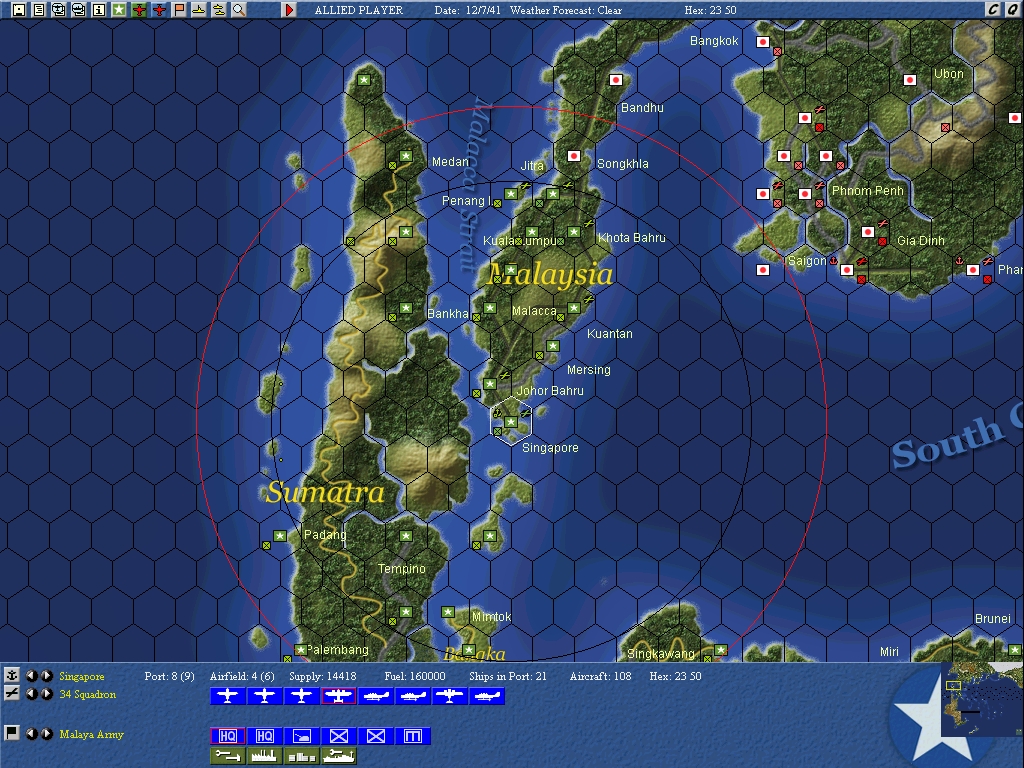
Task: Click the anchor port icon beside Singapore
Action: pos(11,675)
